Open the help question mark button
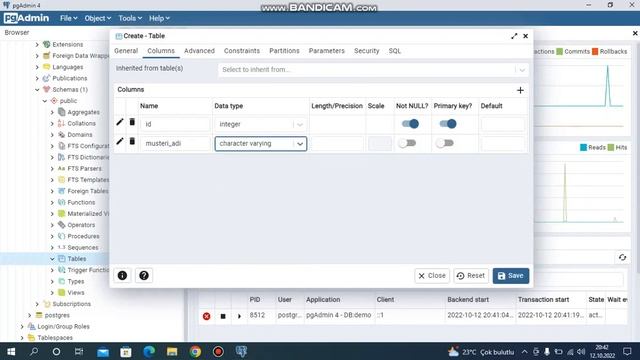640x360 pixels. coord(144,276)
